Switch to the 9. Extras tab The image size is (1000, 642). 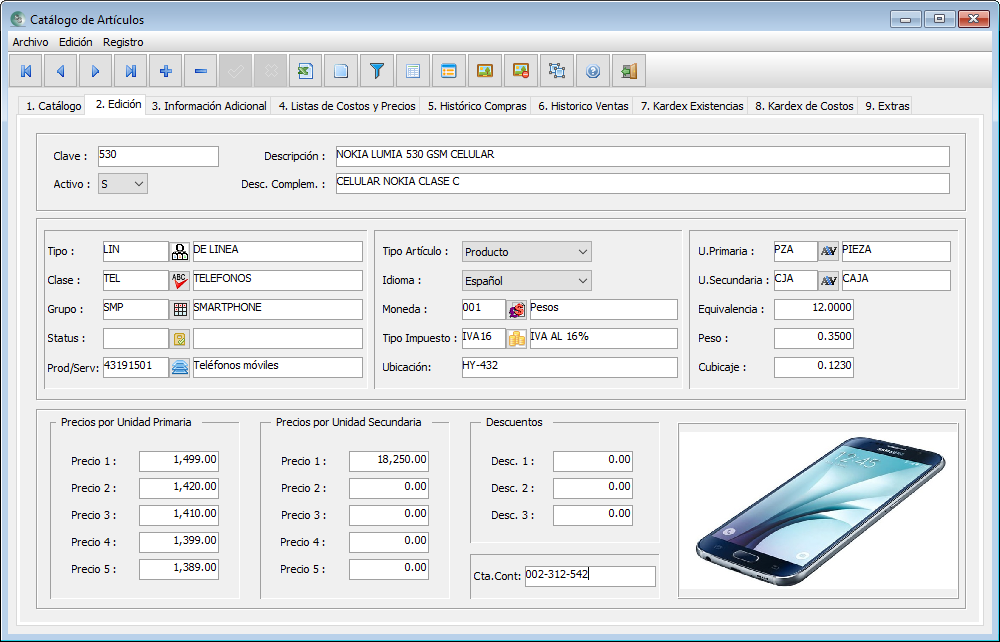(x=887, y=106)
